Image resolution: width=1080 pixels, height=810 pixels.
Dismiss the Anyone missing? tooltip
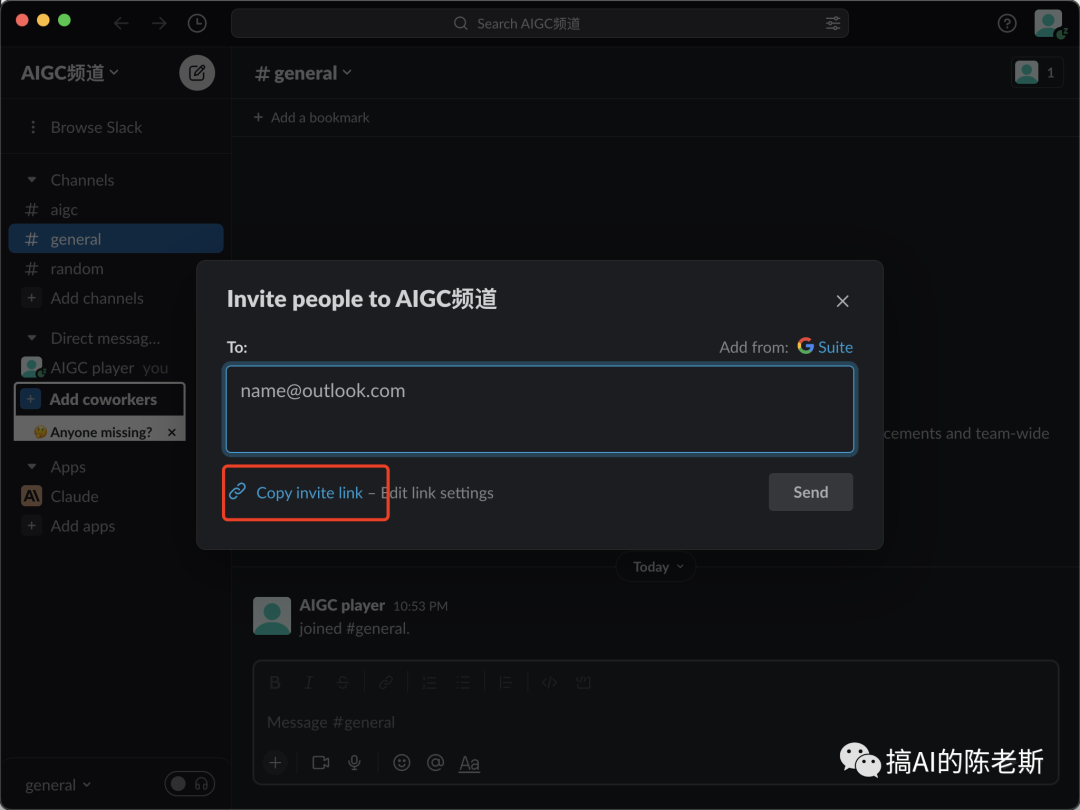(172, 433)
